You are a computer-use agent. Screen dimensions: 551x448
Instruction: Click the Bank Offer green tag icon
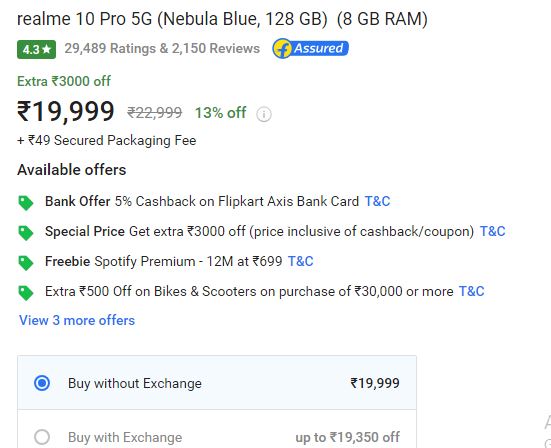click(x=26, y=203)
